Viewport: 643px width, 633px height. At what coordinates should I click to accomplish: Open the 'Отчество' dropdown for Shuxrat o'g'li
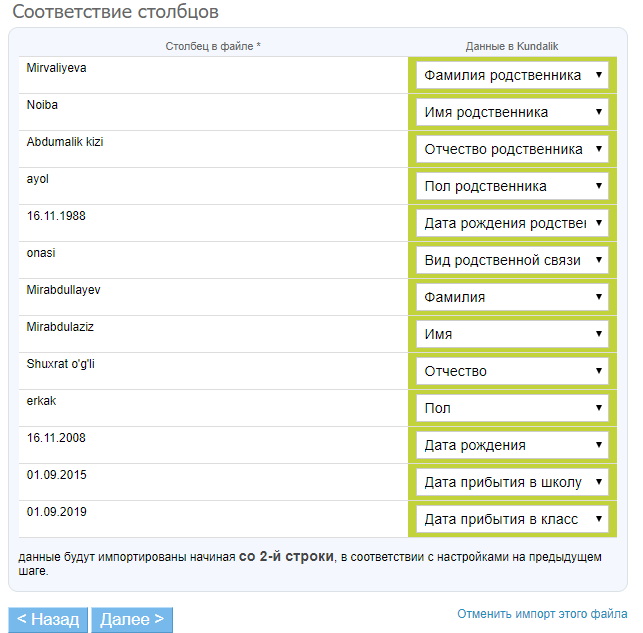coord(512,371)
